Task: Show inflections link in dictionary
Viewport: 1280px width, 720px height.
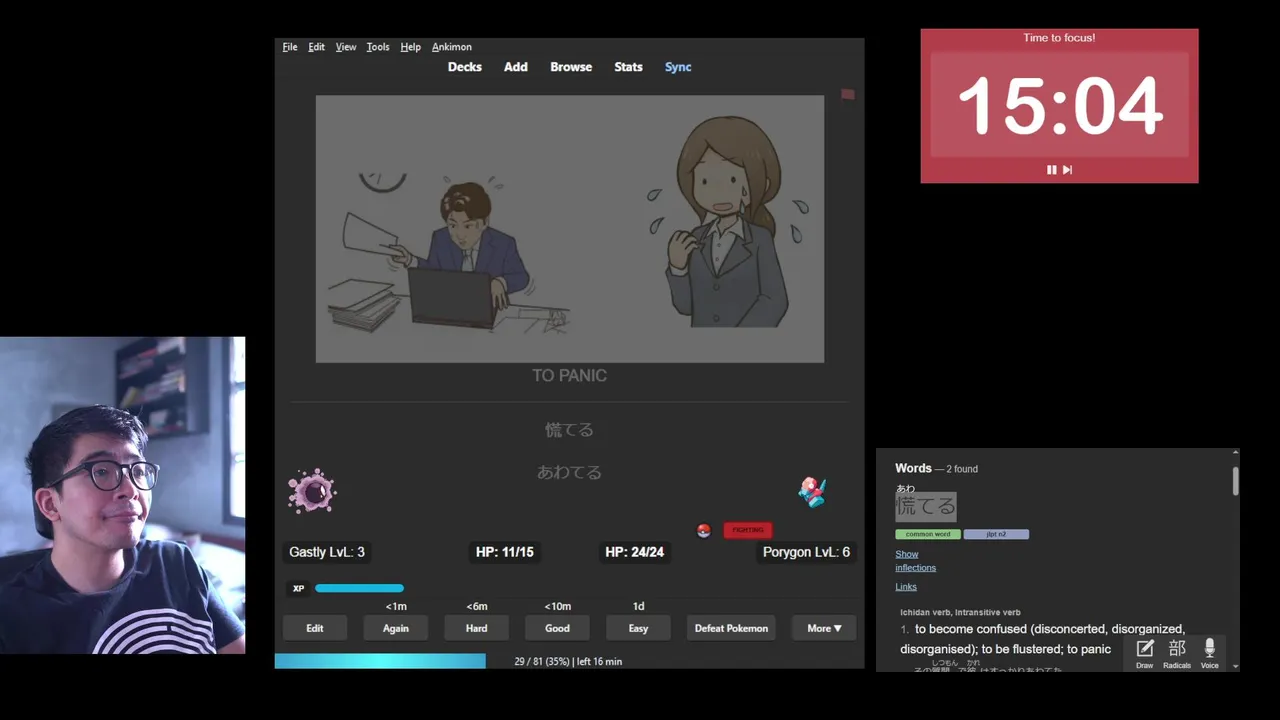Action: pyautogui.click(x=915, y=561)
